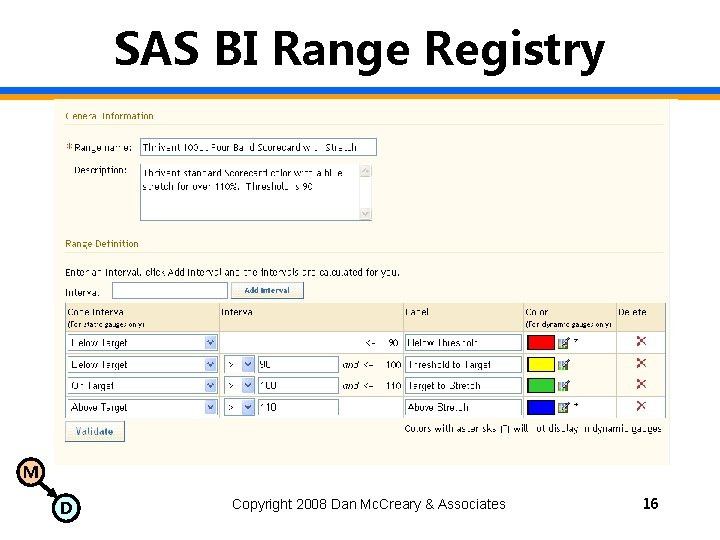The image size is (720, 540).
Task: Focus the Range name input field
Action: (258, 147)
